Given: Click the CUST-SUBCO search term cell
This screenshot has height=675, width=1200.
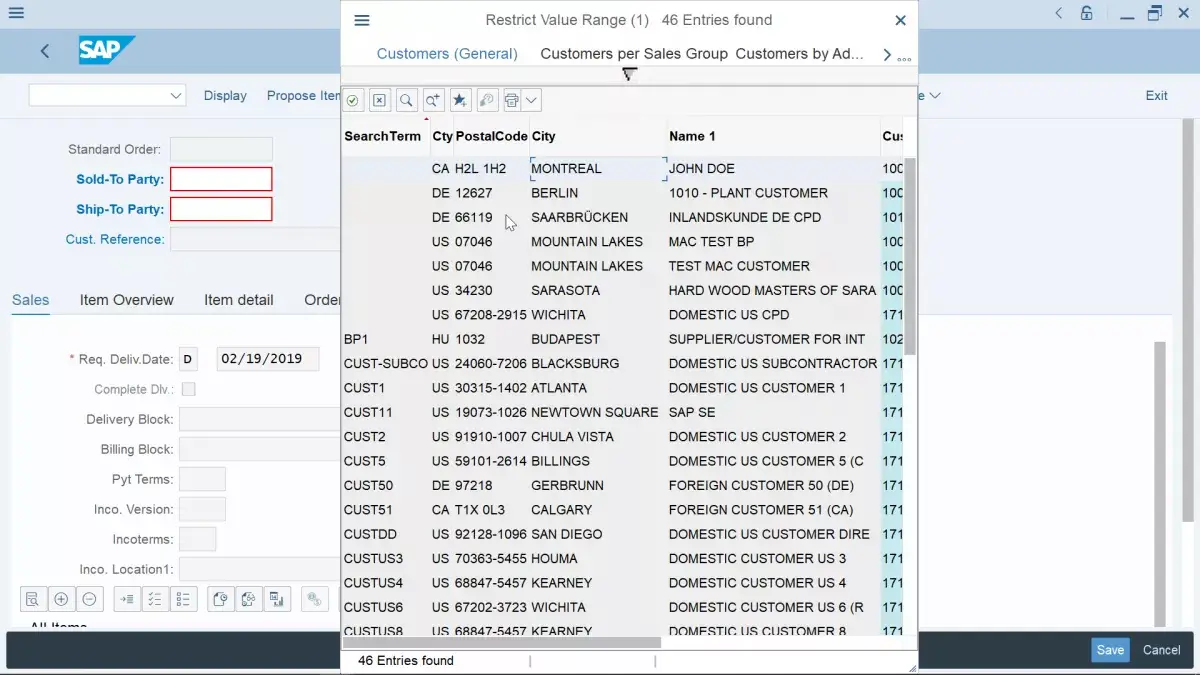Looking at the screenshot, I should point(386,364).
